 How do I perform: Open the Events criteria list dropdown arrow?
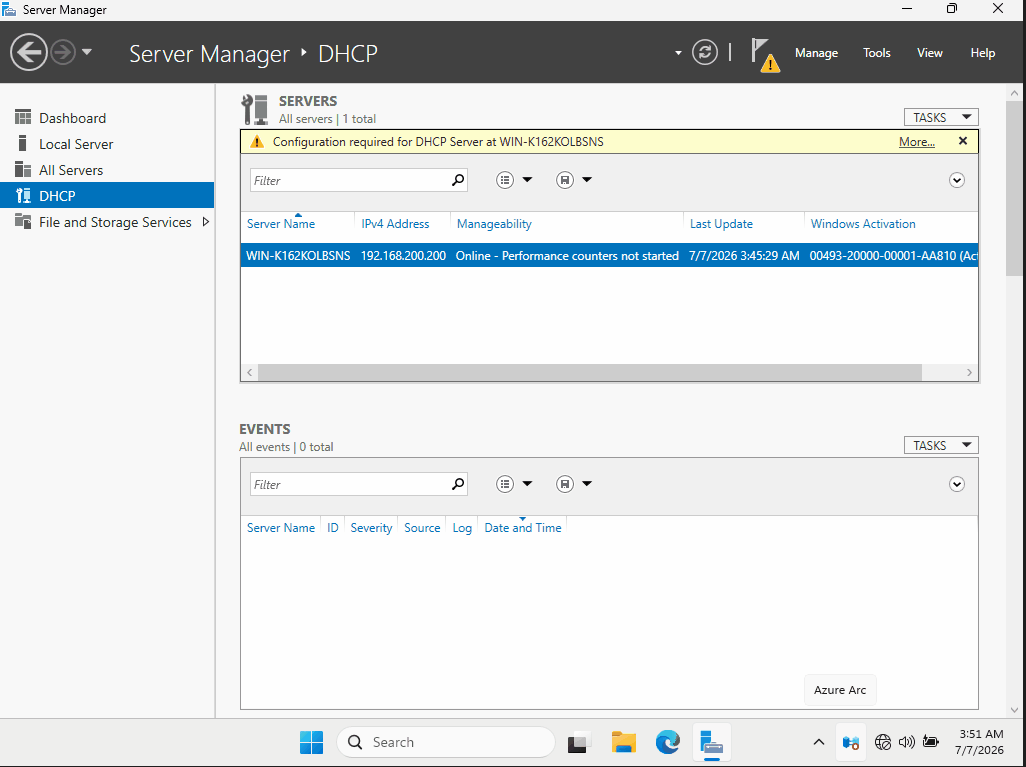click(527, 484)
